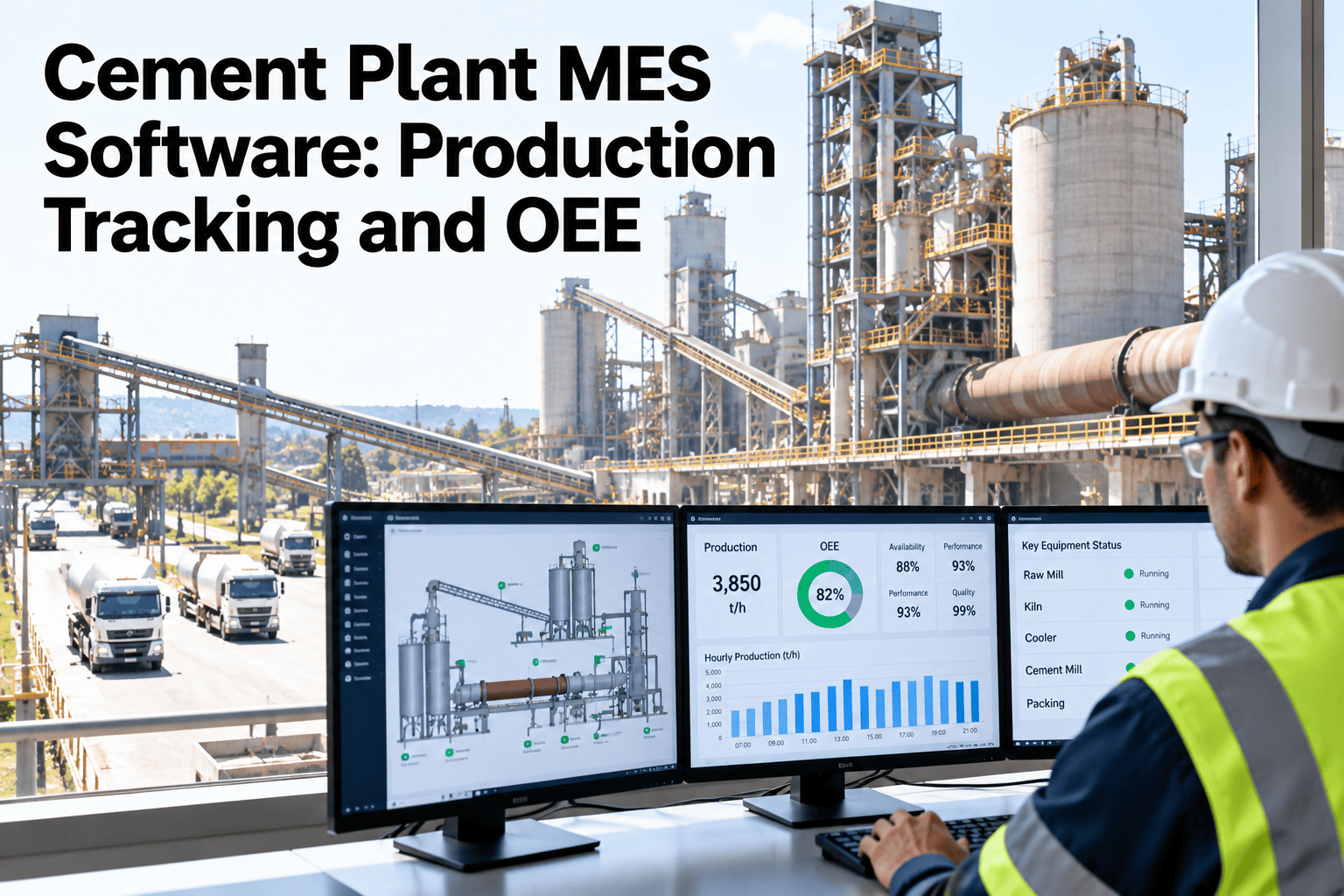Click the 5,000 y-axis value
The width and height of the screenshot is (1344, 896).
[x=713, y=673]
